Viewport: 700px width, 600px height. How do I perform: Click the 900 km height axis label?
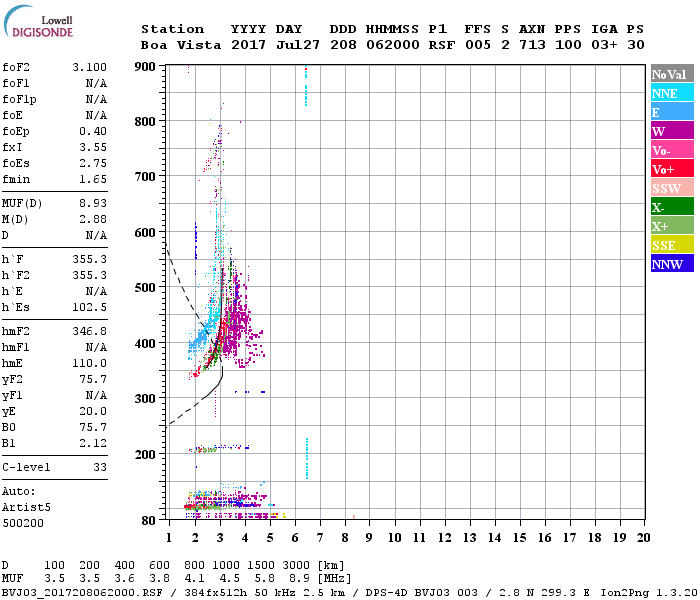tap(146, 67)
